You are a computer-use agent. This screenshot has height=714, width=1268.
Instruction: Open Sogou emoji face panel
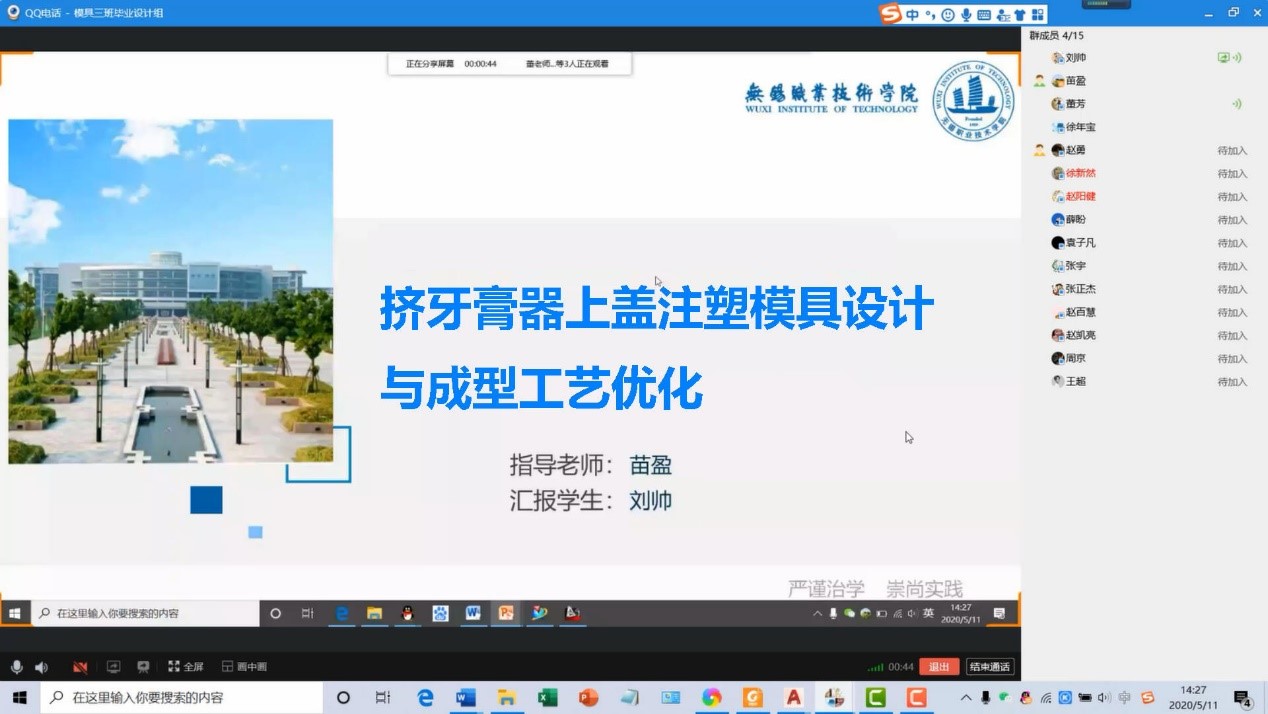pyautogui.click(x=947, y=14)
